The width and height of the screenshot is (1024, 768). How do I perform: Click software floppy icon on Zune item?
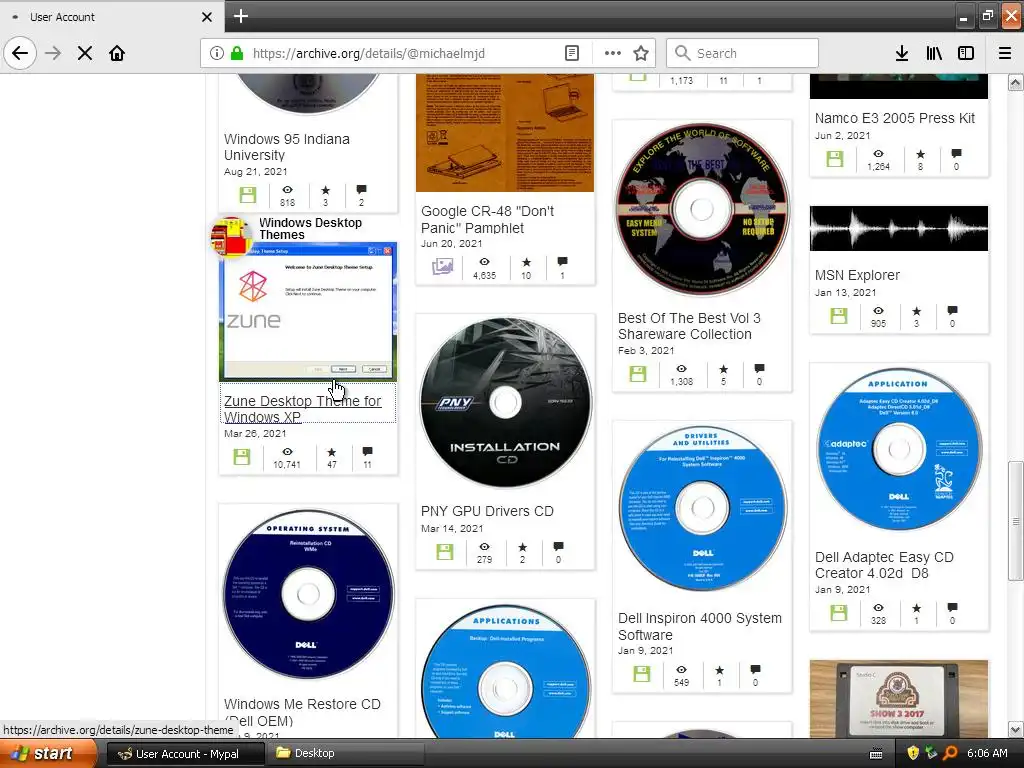[242, 456]
